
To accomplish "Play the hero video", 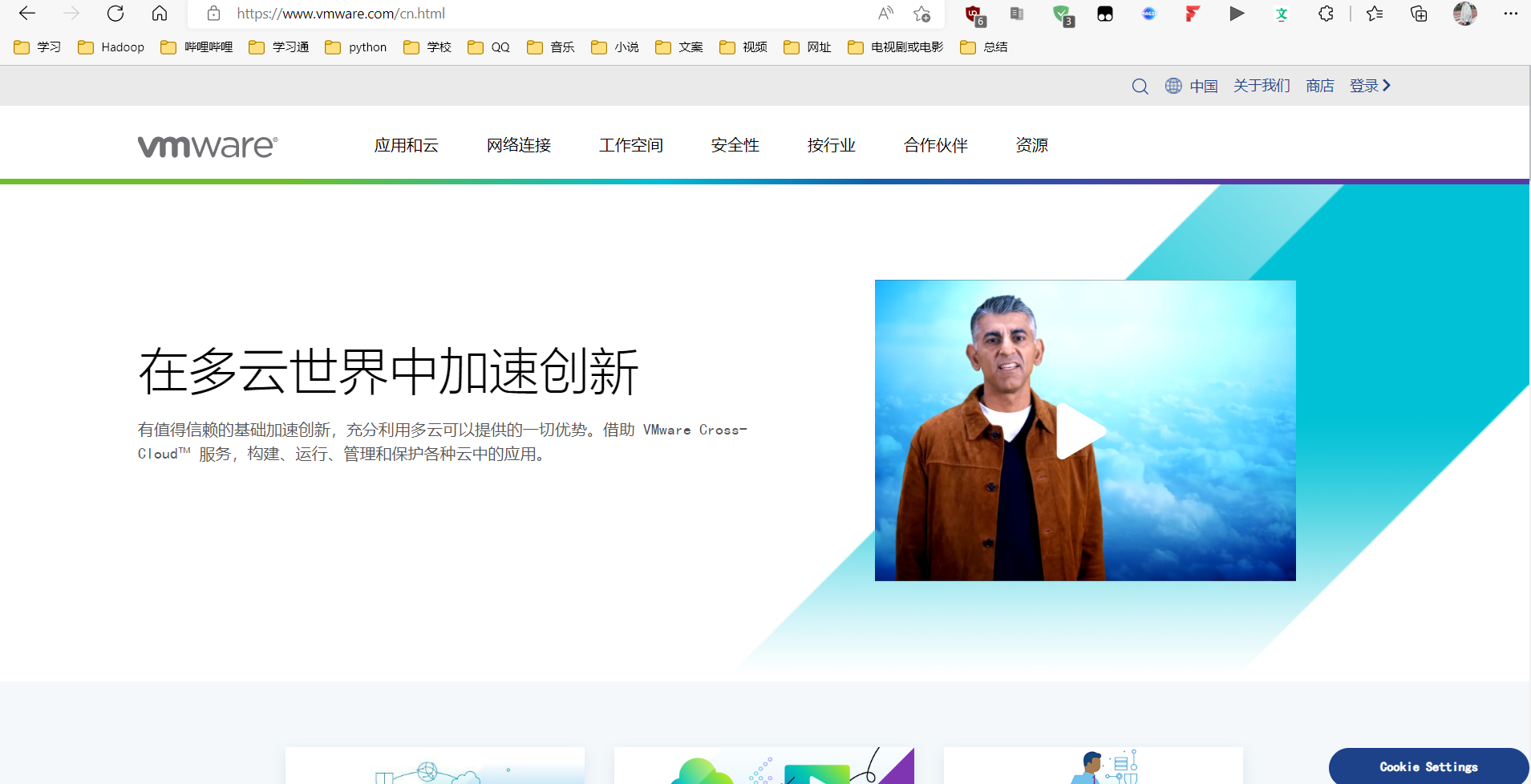I will [1080, 431].
